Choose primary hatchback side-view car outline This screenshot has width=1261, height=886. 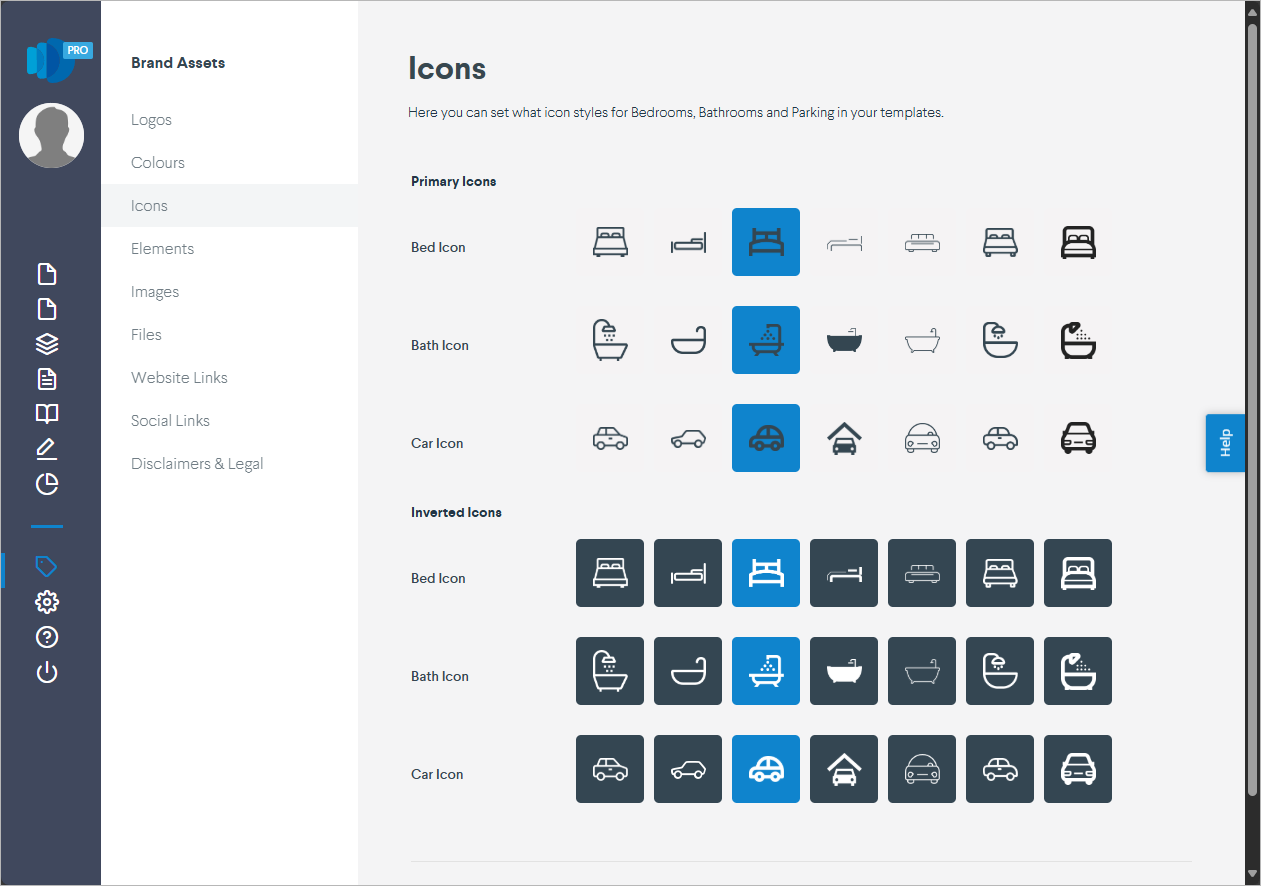click(688, 438)
